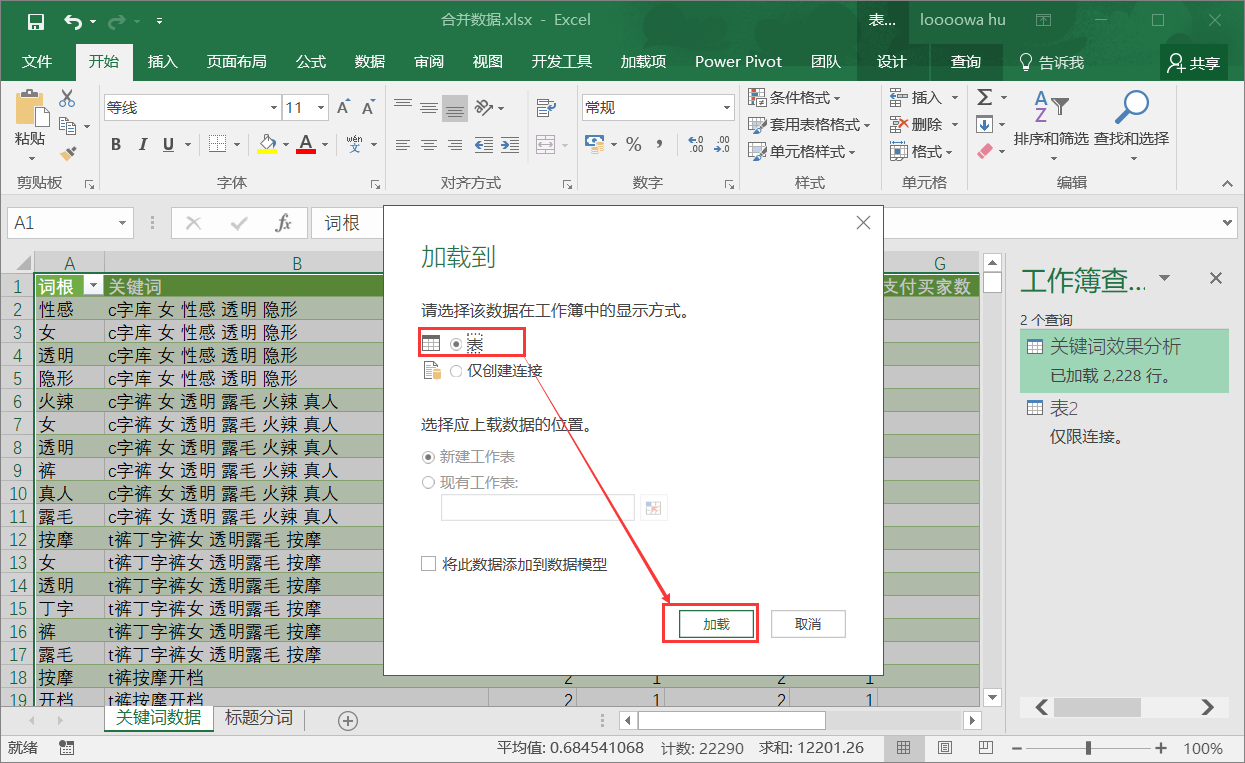The height and width of the screenshot is (763, 1245).
Task: Select 现有工作表 radio option
Action: tap(429, 483)
